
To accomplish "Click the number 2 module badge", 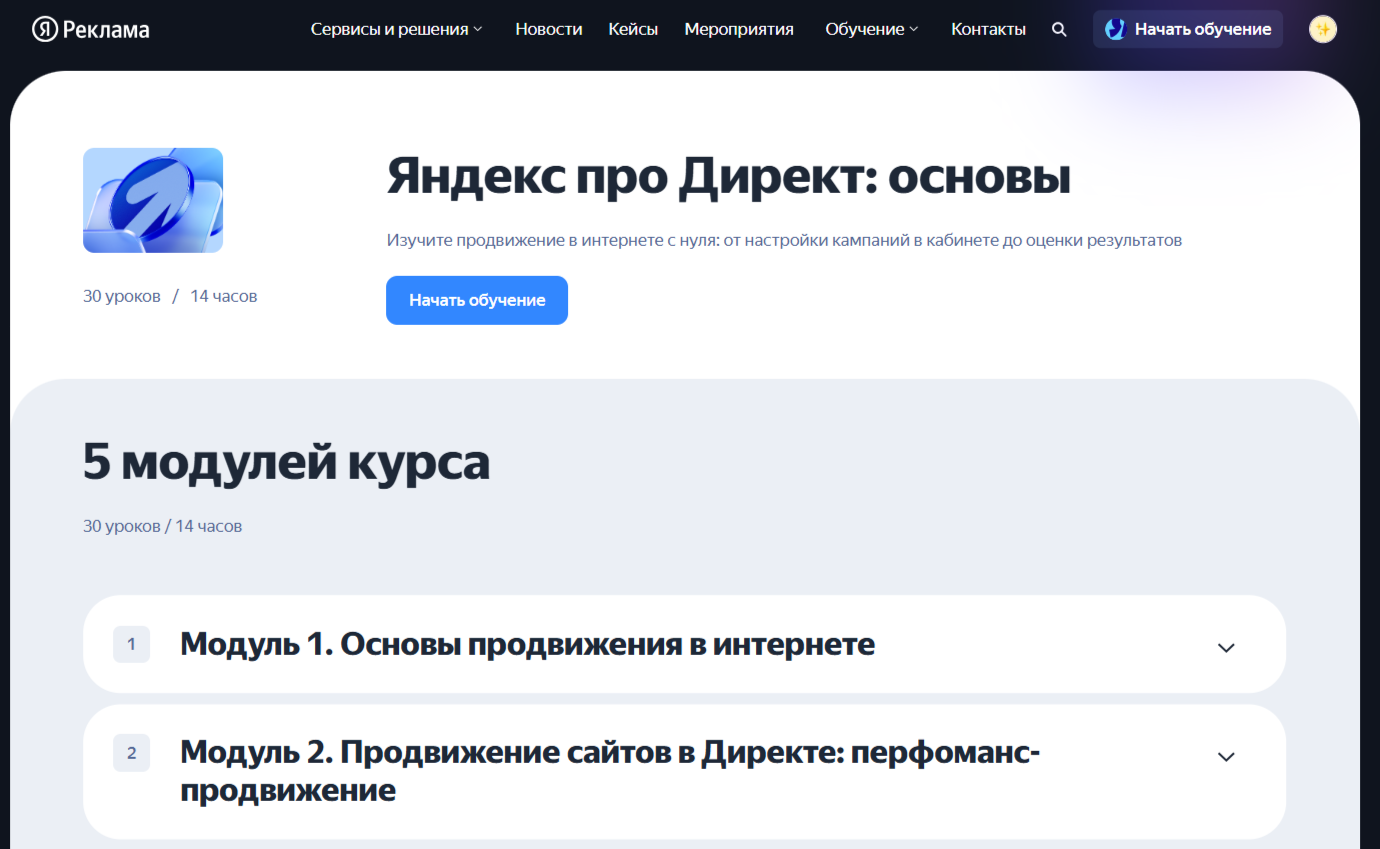I will pyautogui.click(x=131, y=754).
